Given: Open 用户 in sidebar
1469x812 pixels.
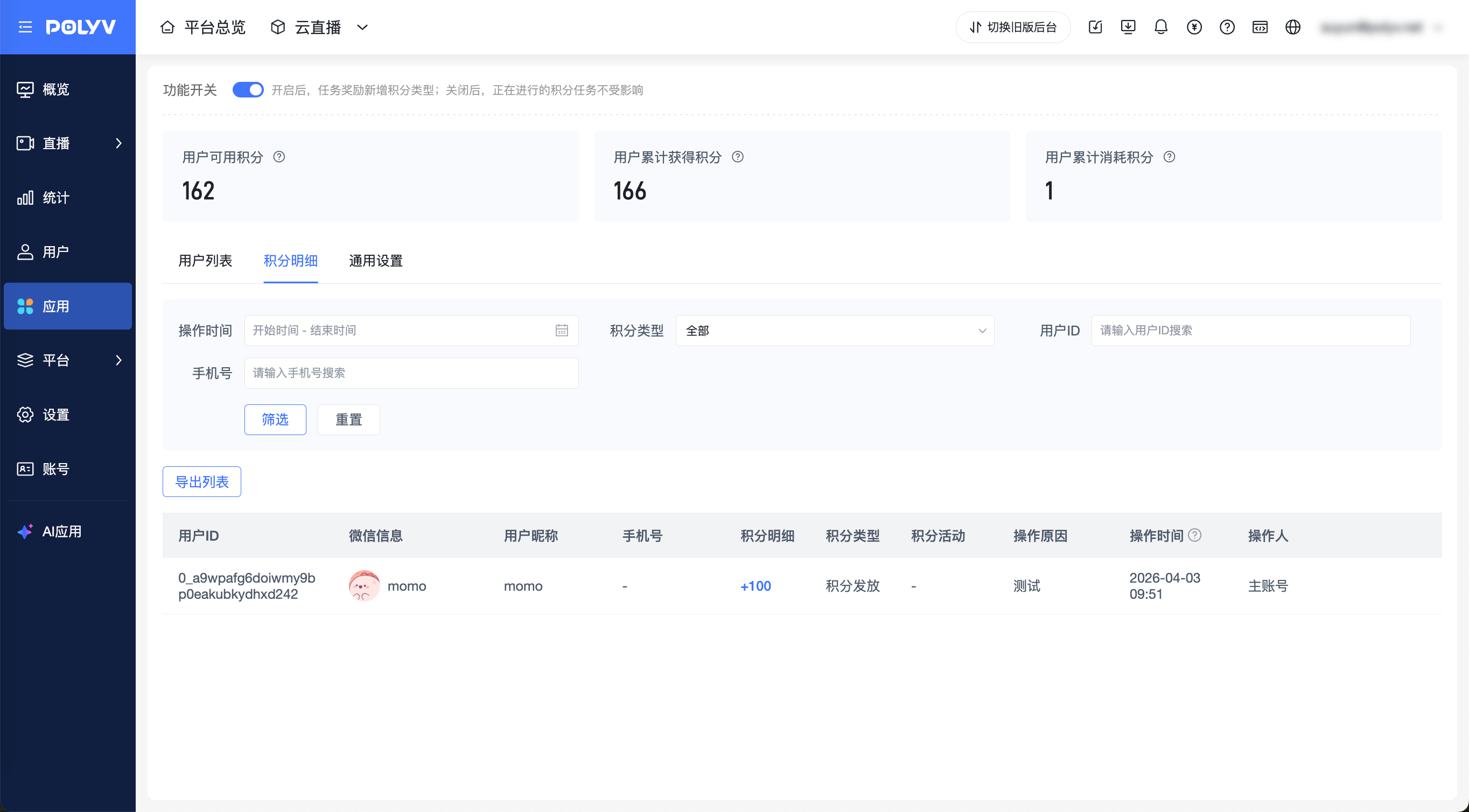Looking at the screenshot, I should (68, 251).
